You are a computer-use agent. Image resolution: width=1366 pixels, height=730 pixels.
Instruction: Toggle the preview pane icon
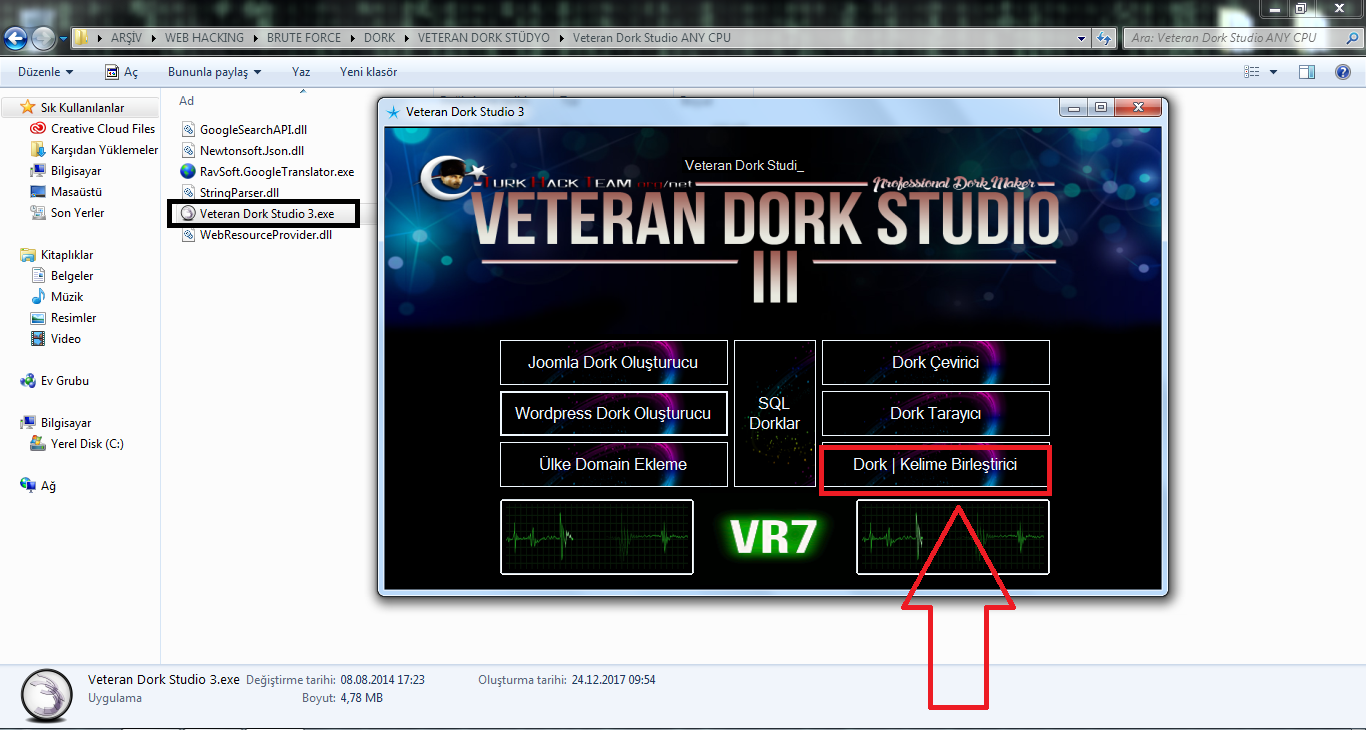pos(1307,72)
